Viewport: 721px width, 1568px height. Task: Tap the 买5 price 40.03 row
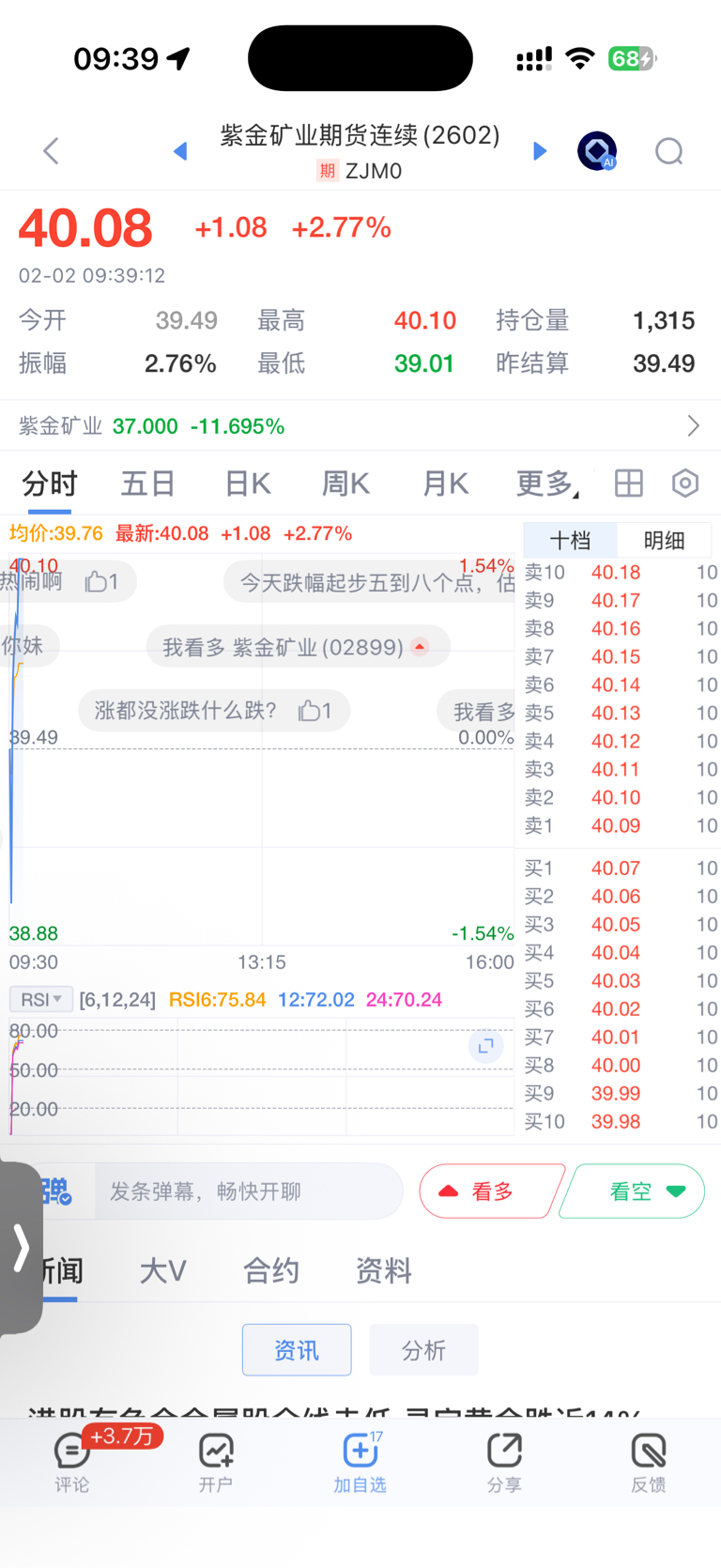pyautogui.click(x=621, y=980)
